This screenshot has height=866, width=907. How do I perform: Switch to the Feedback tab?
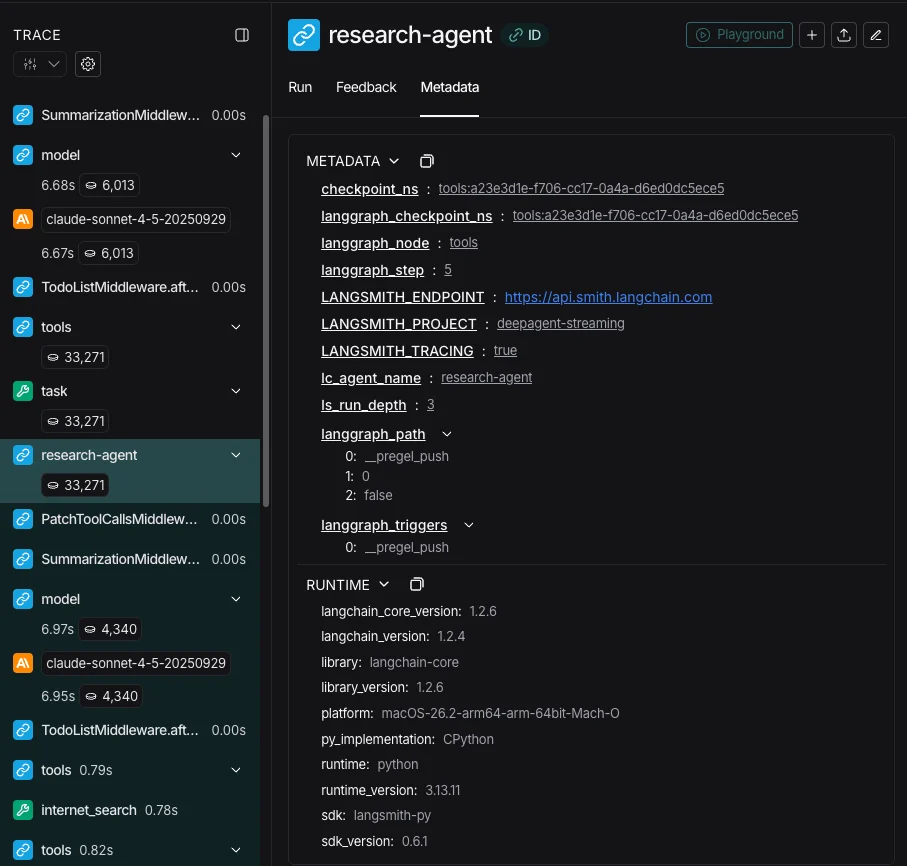(366, 87)
